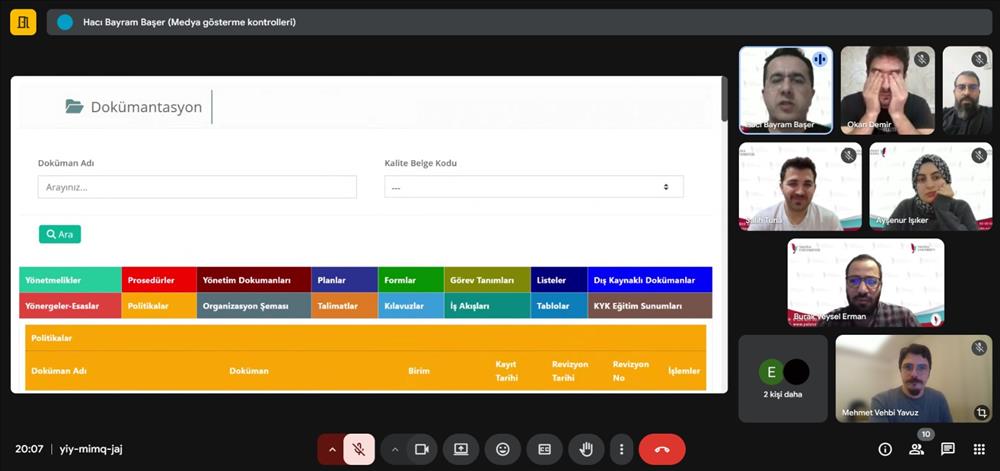Click the green Ara search button
Viewport: 1000px width, 471px height.
[x=60, y=234]
